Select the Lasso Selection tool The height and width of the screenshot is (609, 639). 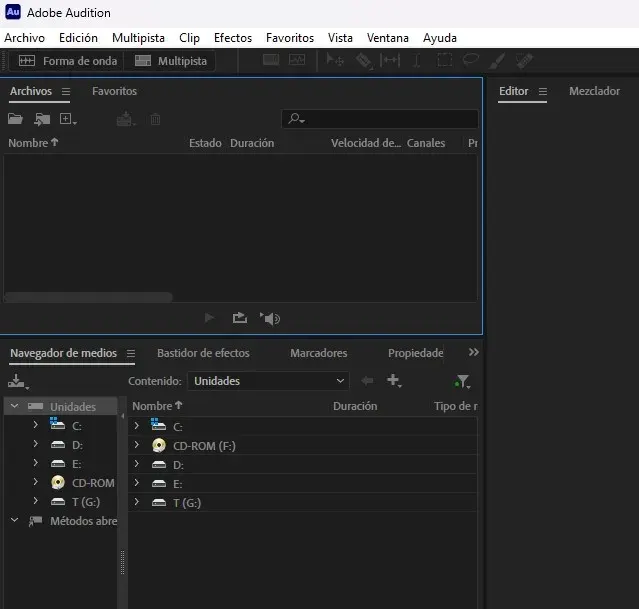coord(471,60)
